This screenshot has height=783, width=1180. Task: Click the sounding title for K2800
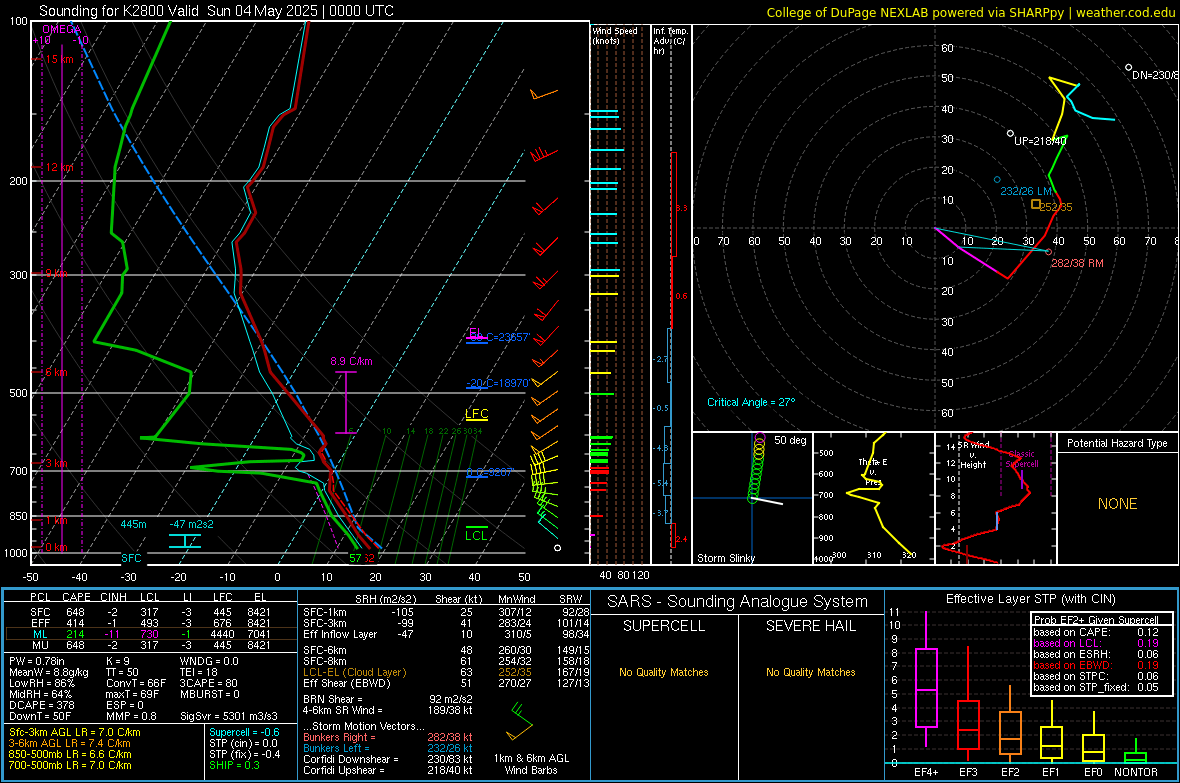(x=216, y=11)
